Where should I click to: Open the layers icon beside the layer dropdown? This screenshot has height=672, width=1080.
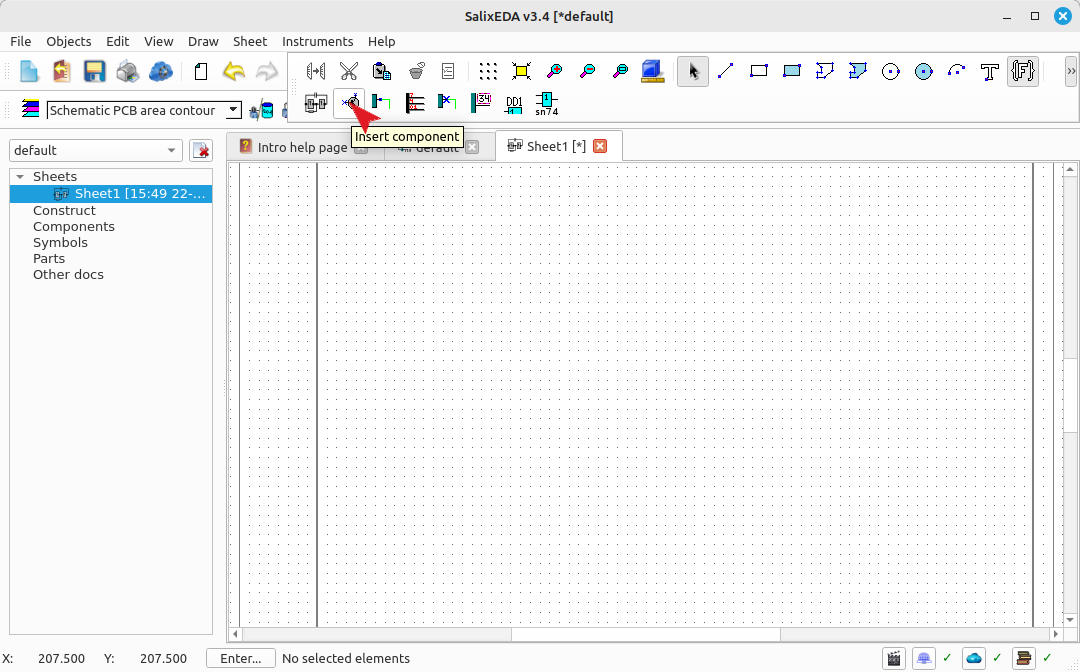30,109
